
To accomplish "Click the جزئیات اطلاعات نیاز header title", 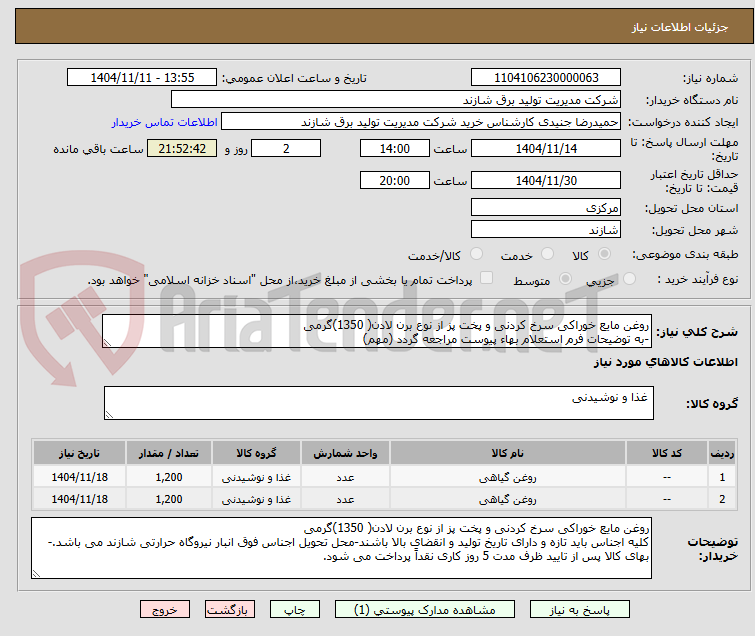I will pos(680,27).
